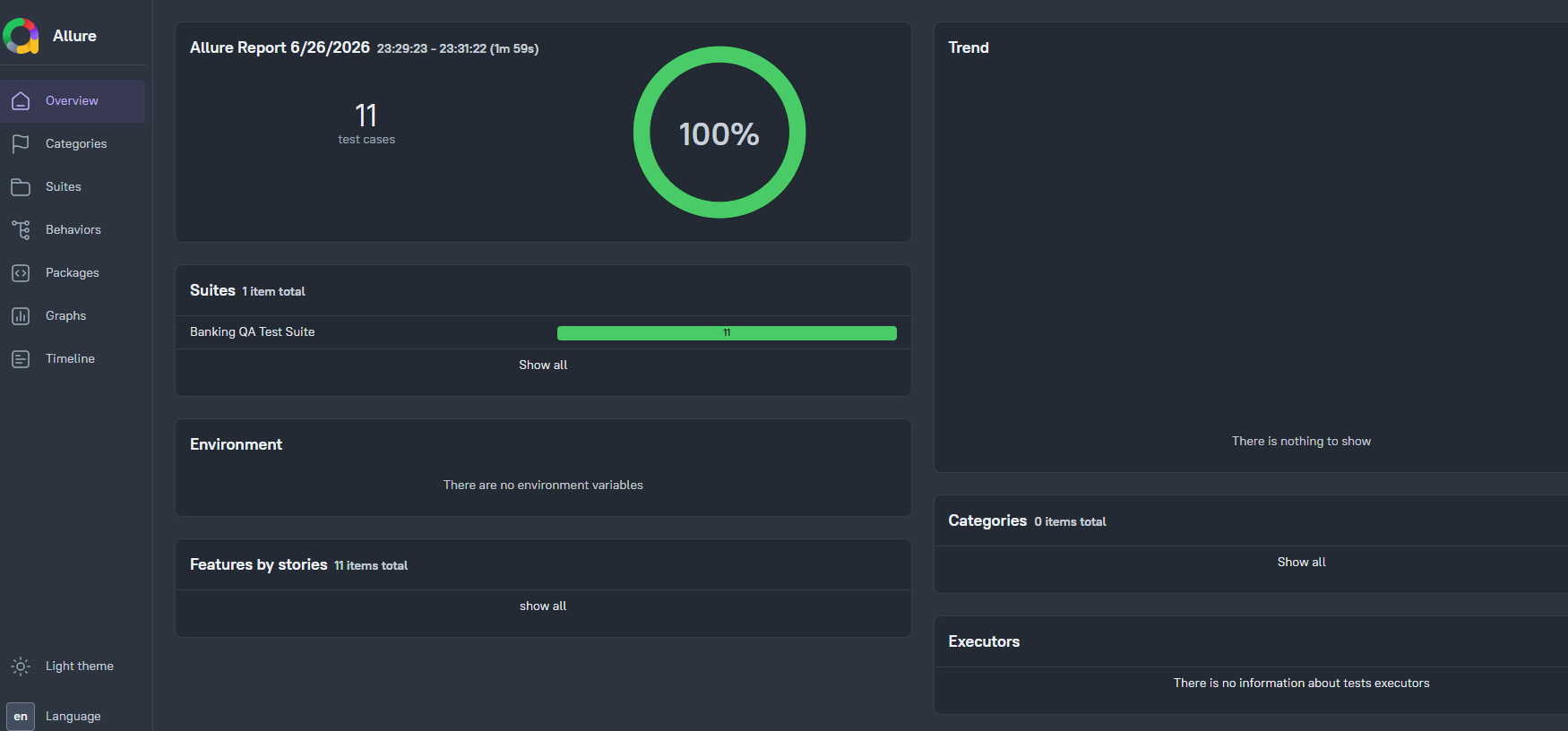This screenshot has width=1568, height=731.
Task: Expand Features by stories show all
Action: pyautogui.click(x=543, y=606)
